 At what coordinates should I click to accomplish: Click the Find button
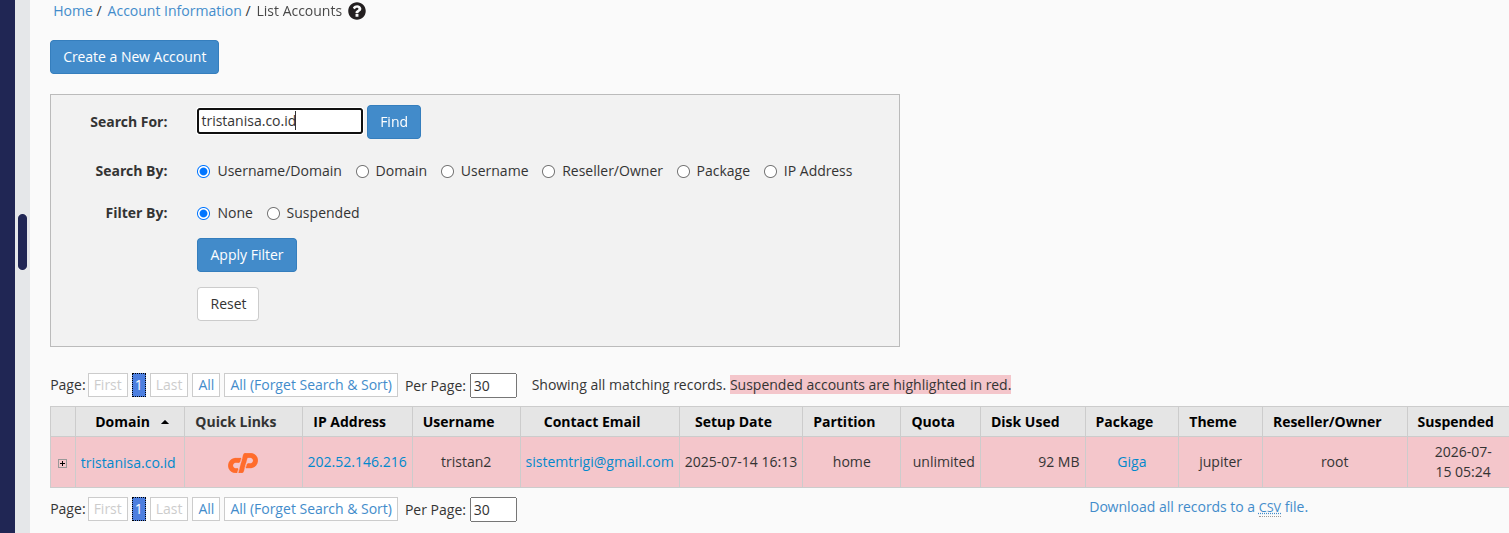point(394,122)
